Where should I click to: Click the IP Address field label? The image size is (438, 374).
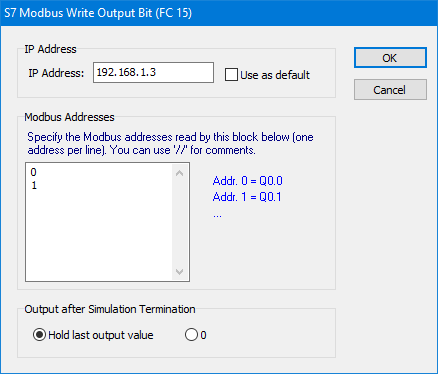coord(56,73)
